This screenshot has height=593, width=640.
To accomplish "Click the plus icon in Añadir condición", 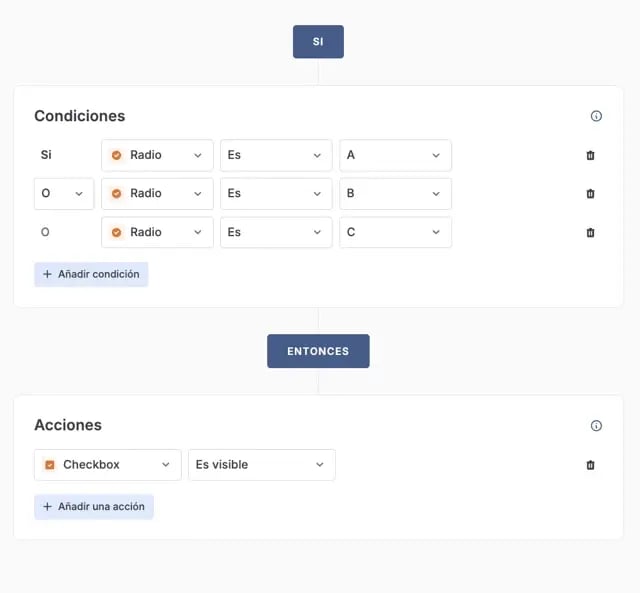I will pos(47,274).
